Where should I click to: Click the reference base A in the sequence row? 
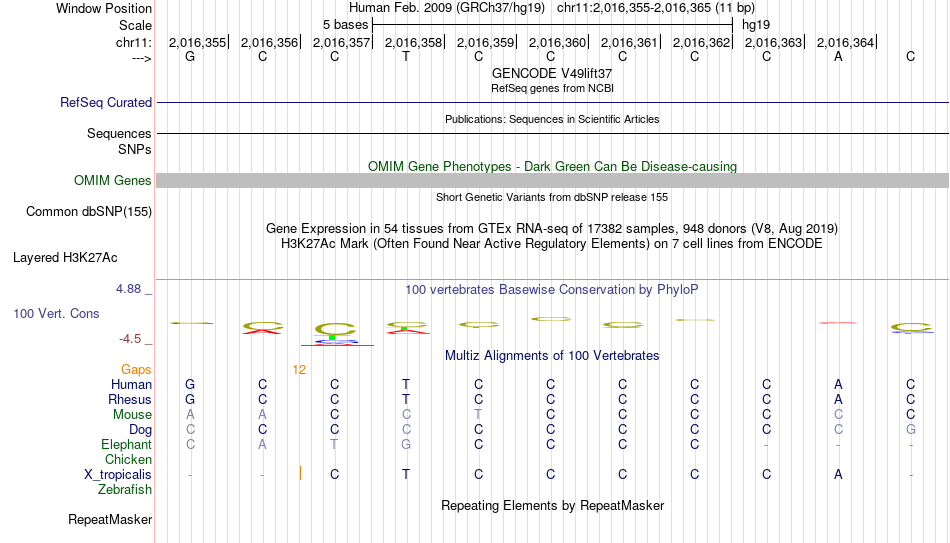click(838, 57)
